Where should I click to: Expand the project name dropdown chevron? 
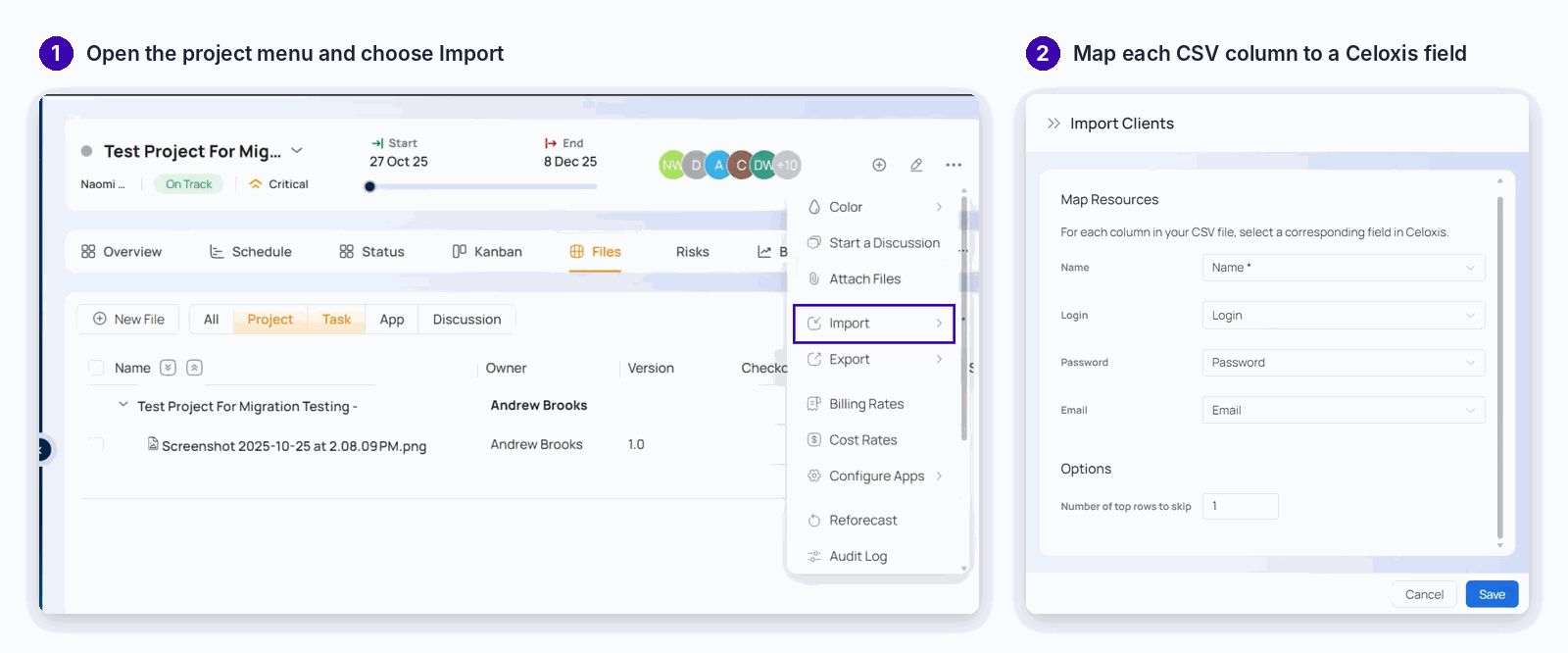[x=297, y=151]
